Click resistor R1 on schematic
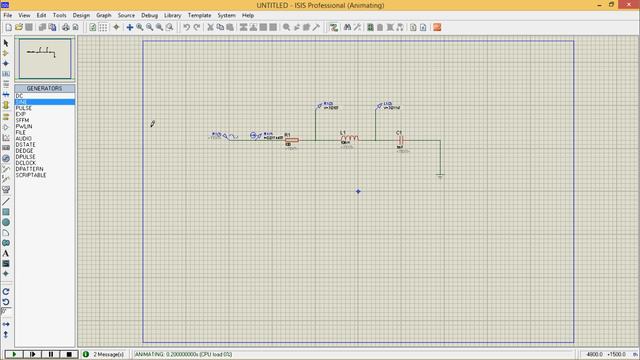Viewport: 640px width, 360px height. coord(292,140)
